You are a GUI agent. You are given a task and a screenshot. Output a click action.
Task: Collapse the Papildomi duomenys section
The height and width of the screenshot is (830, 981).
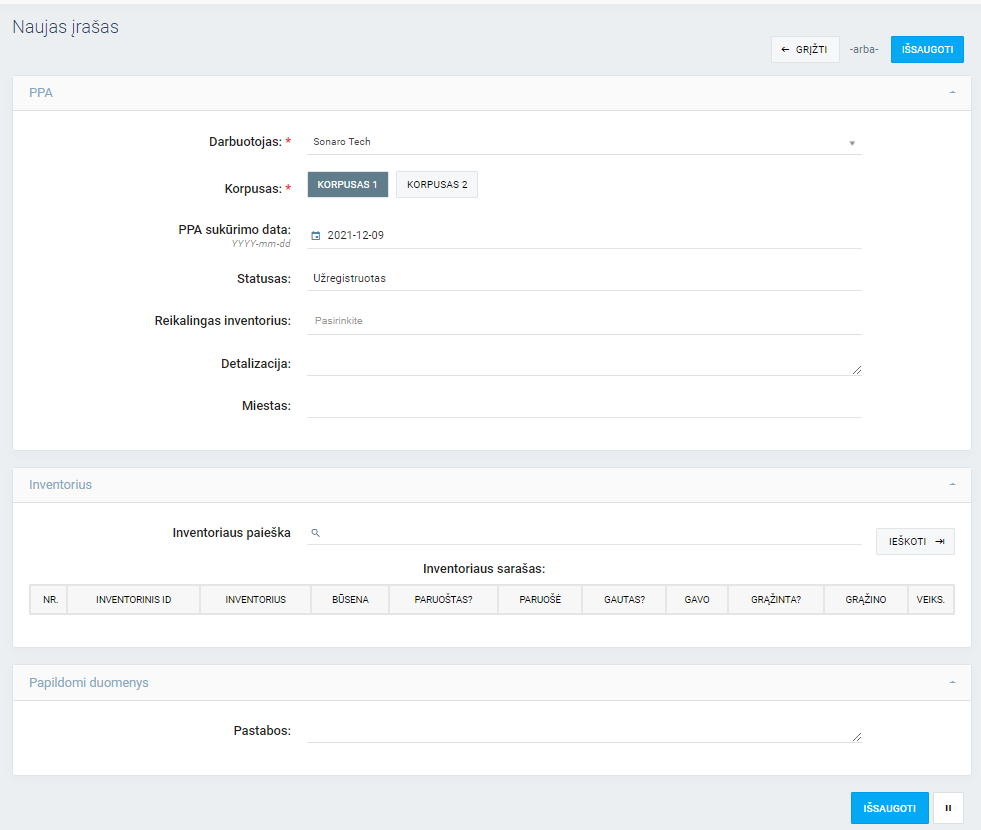click(952, 683)
